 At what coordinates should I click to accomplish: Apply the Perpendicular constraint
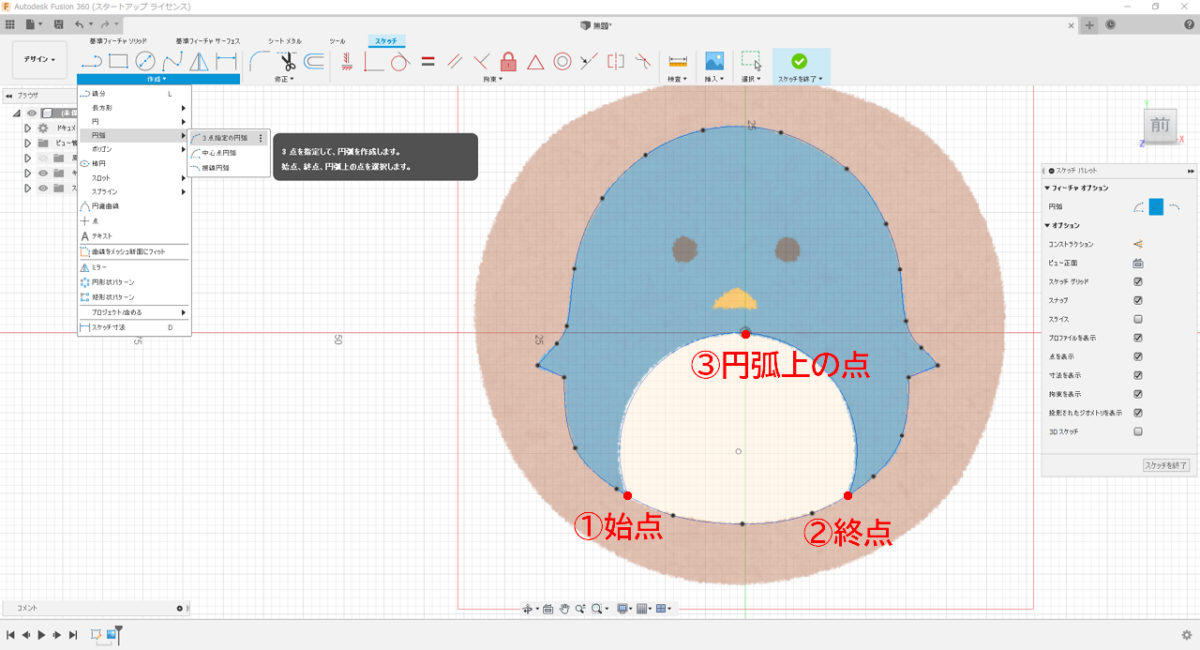coord(481,61)
